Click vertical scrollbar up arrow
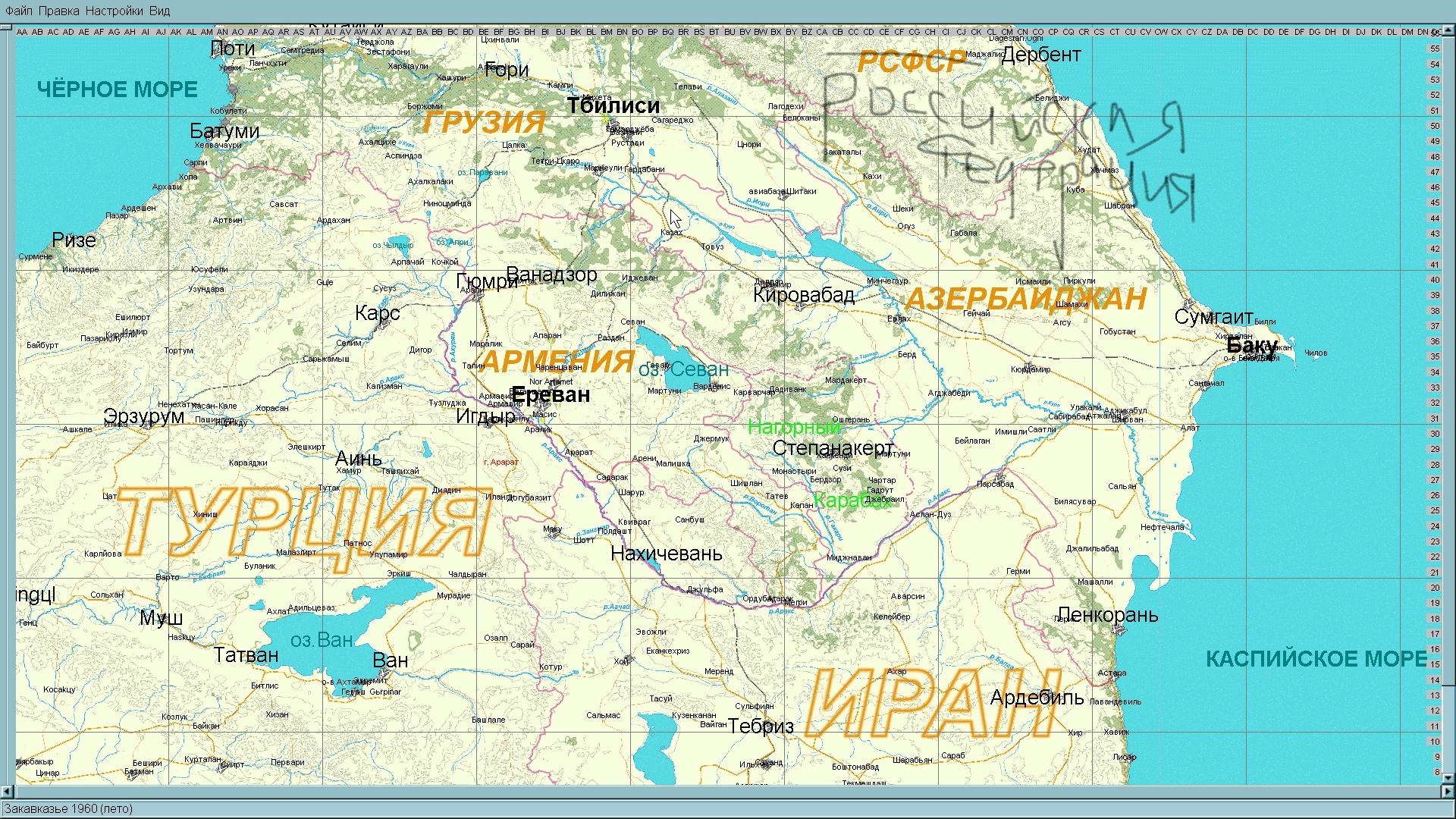This screenshot has width=1456, height=819. [x=1448, y=31]
